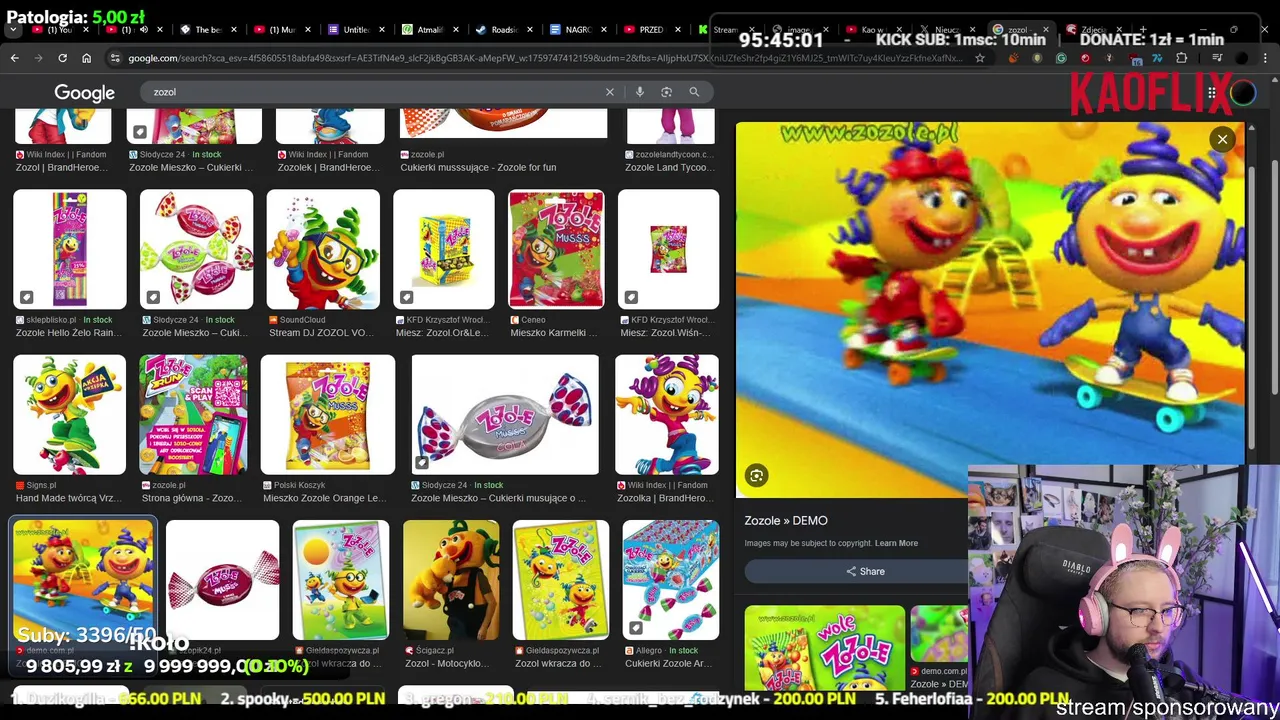
Task: Start voice search with the microphone icon
Action: tap(640, 92)
